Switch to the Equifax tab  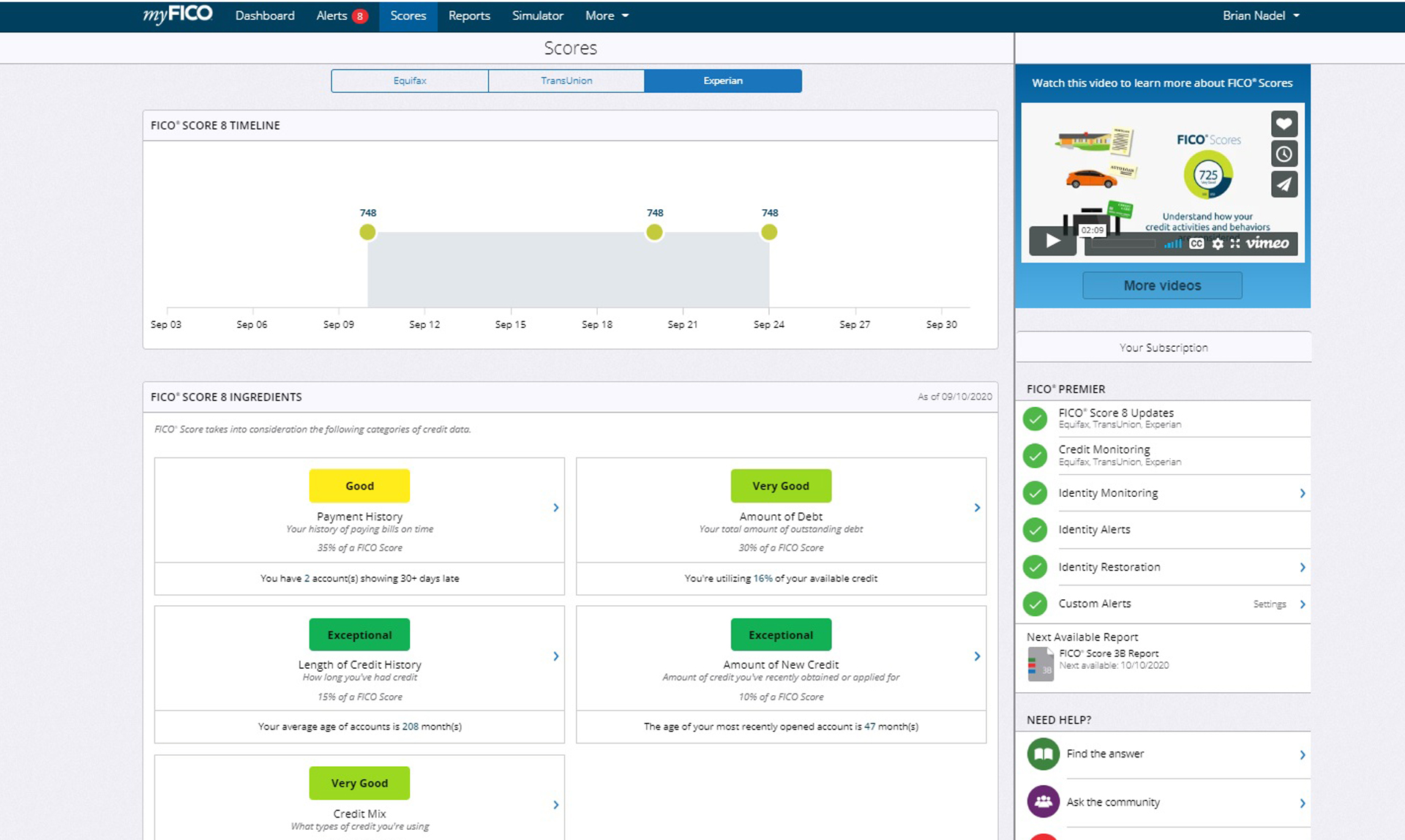[409, 80]
